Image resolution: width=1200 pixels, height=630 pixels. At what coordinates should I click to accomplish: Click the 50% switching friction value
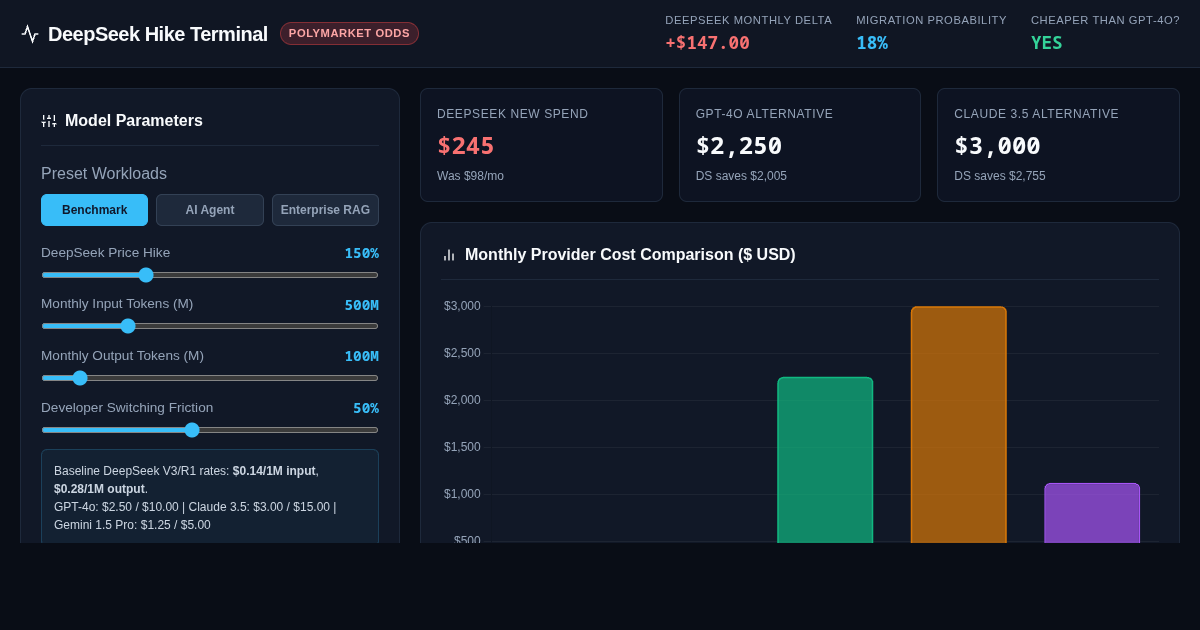(x=366, y=408)
